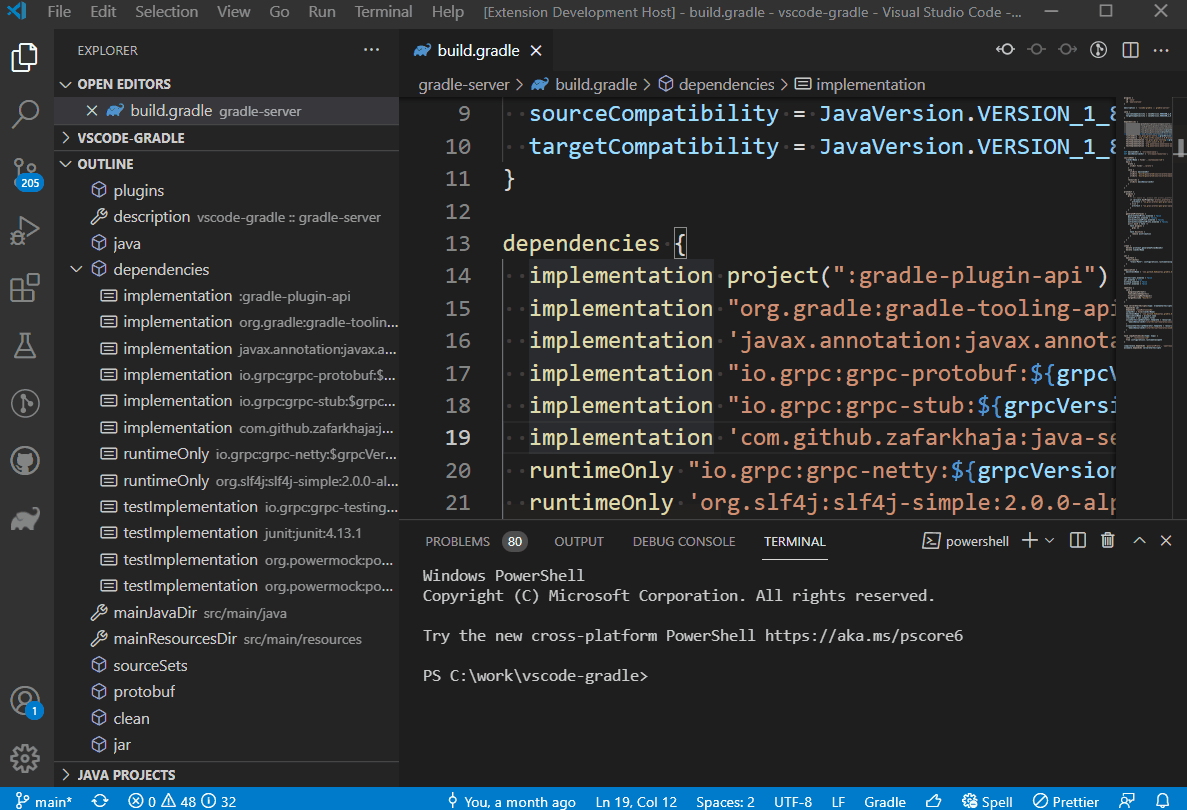Select the plugins outline item
The width and height of the screenshot is (1187, 810).
click(227, 191)
